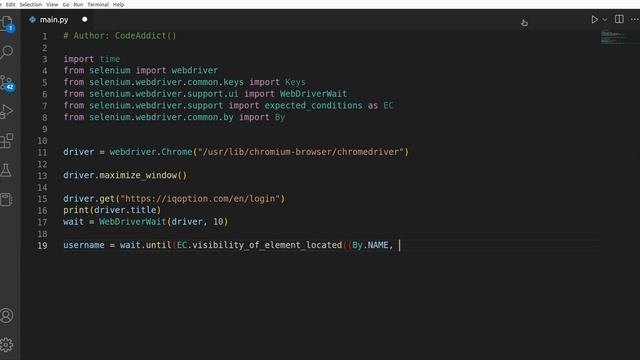Click "WebDriverWait" import on line 6
This screenshot has height=360, width=640.
click(313, 94)
